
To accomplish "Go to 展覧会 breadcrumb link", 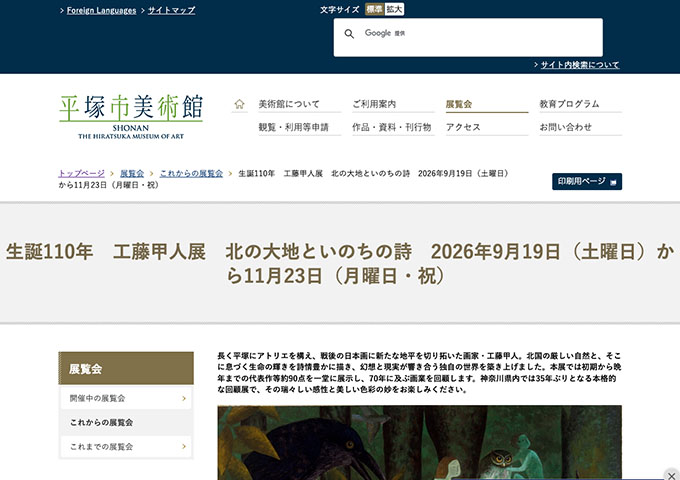I will pos(132,173).
